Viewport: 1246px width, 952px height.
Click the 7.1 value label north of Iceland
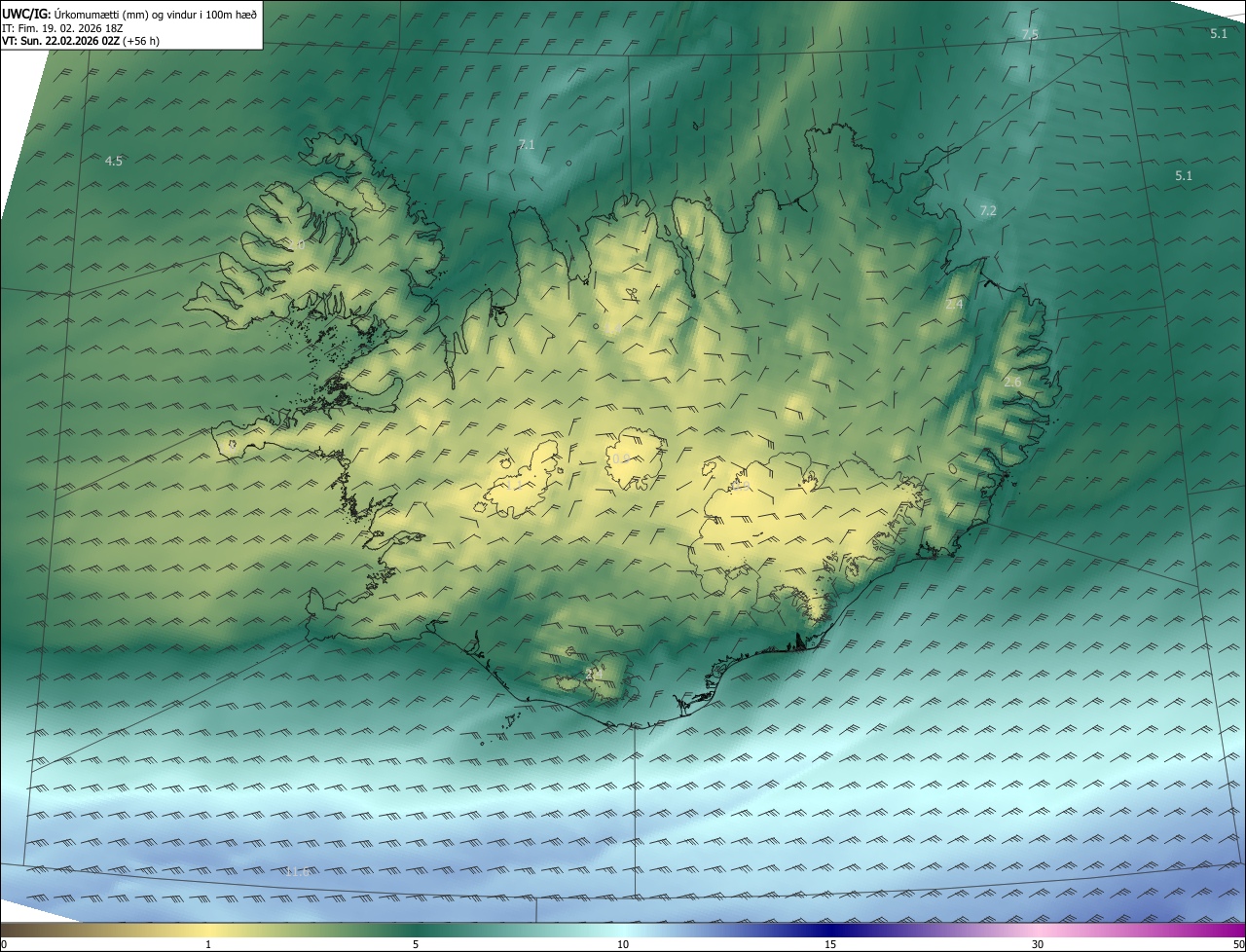(x=527, y=144)
